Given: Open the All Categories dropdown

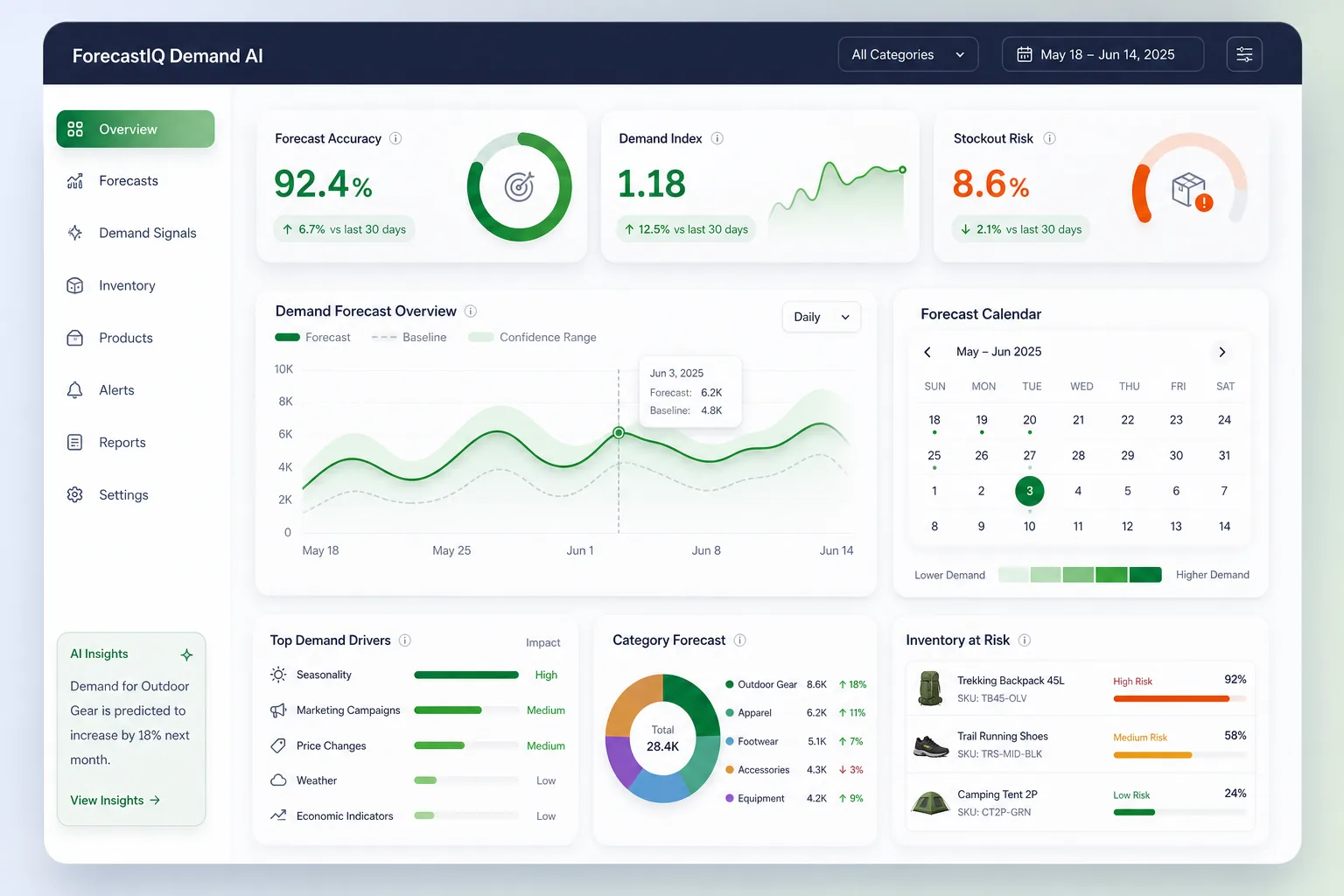Looking at the screenshot, I should pos(908,54).
